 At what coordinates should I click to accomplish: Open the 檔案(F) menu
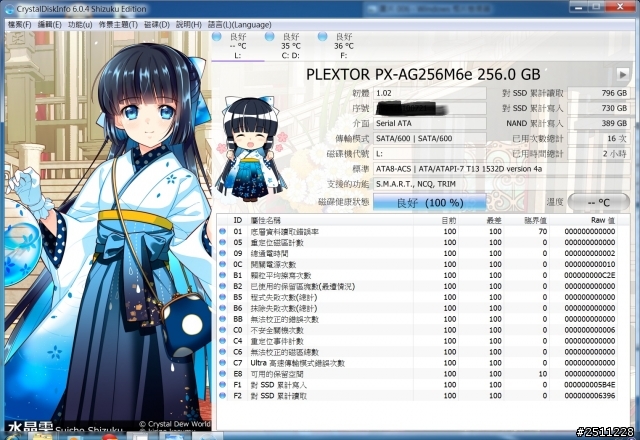coord(20,24)
